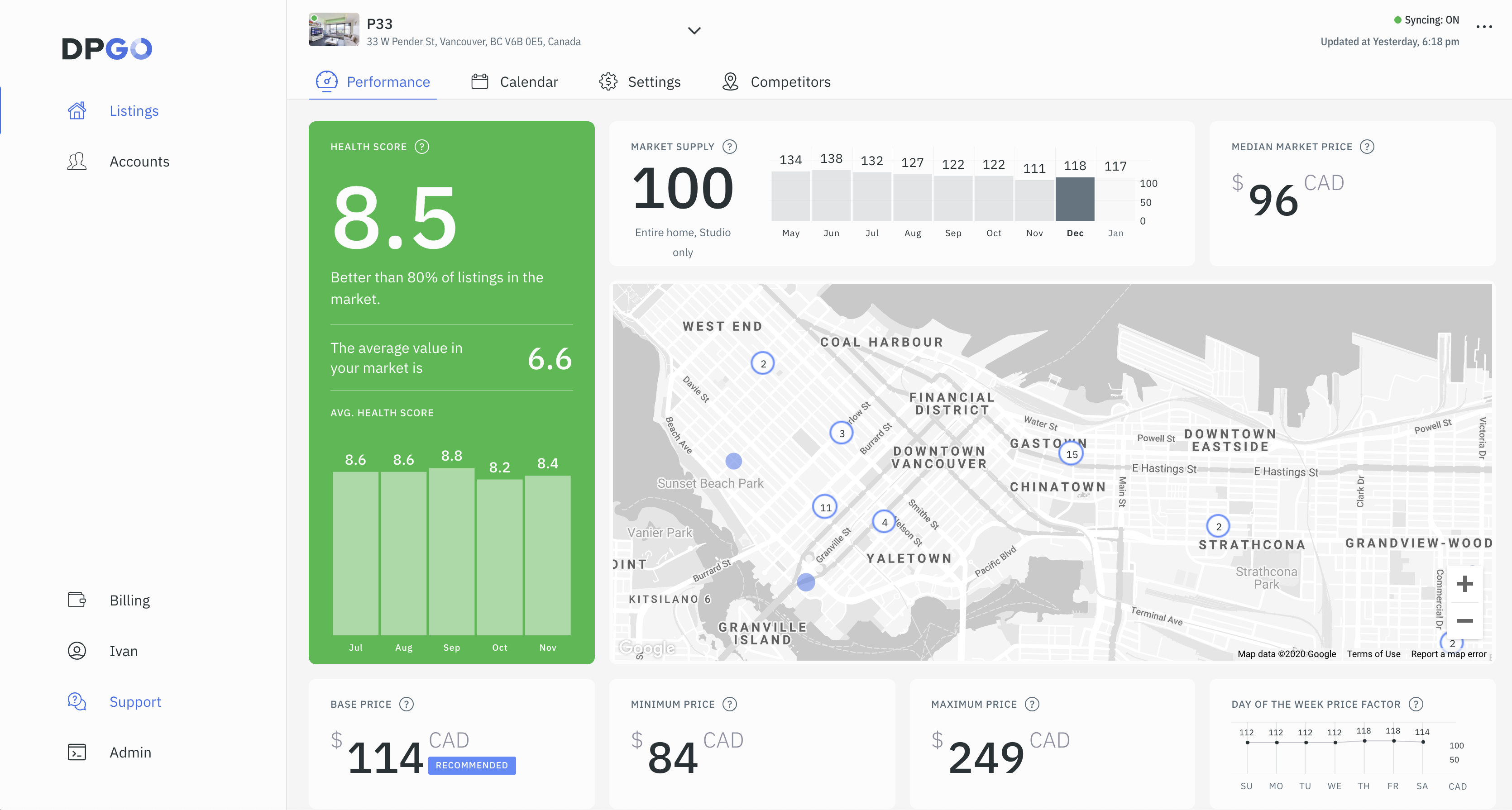Click the Day of Week Price Factor help icon

click(x=1416, y=704)
